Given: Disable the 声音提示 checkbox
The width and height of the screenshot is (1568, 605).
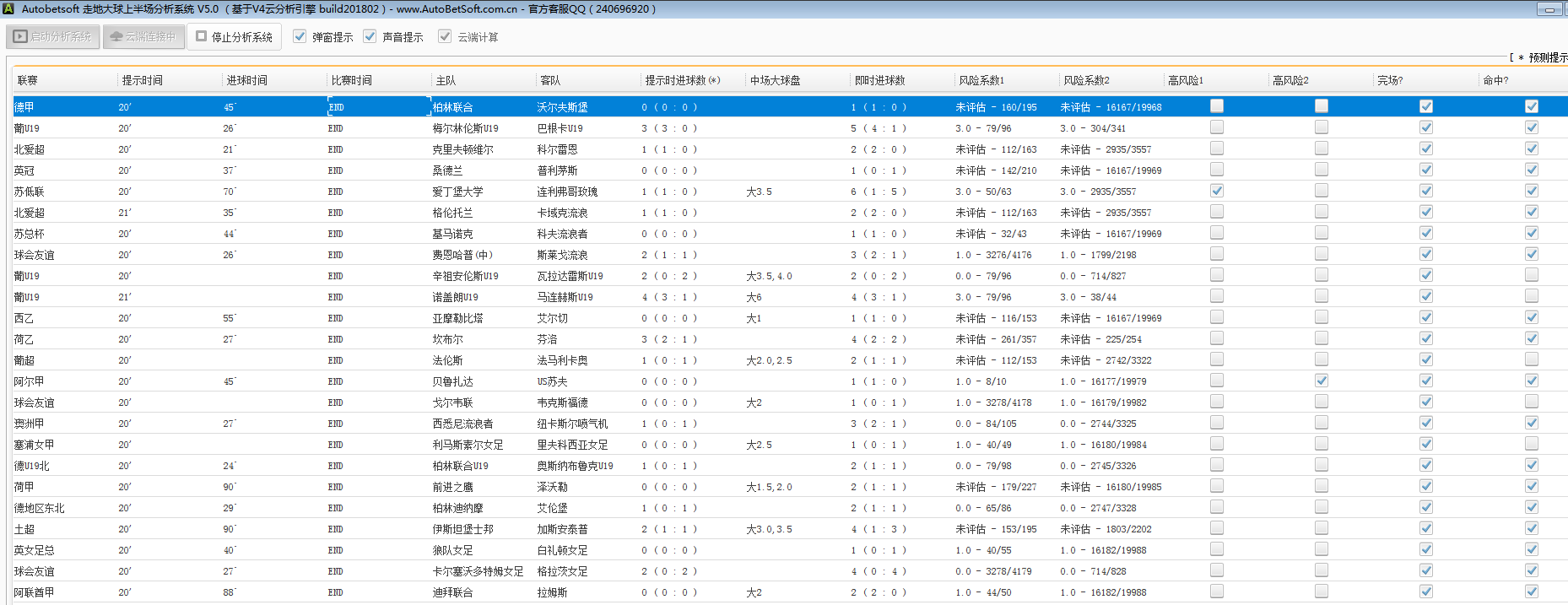Looking at the screenshot, I should [x=370, y=36].
